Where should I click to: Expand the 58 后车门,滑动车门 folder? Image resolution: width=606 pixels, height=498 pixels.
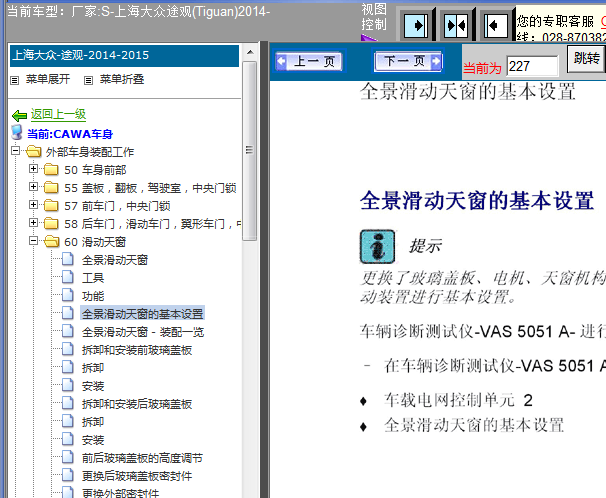pyautogui.click(x=34, y=223)
